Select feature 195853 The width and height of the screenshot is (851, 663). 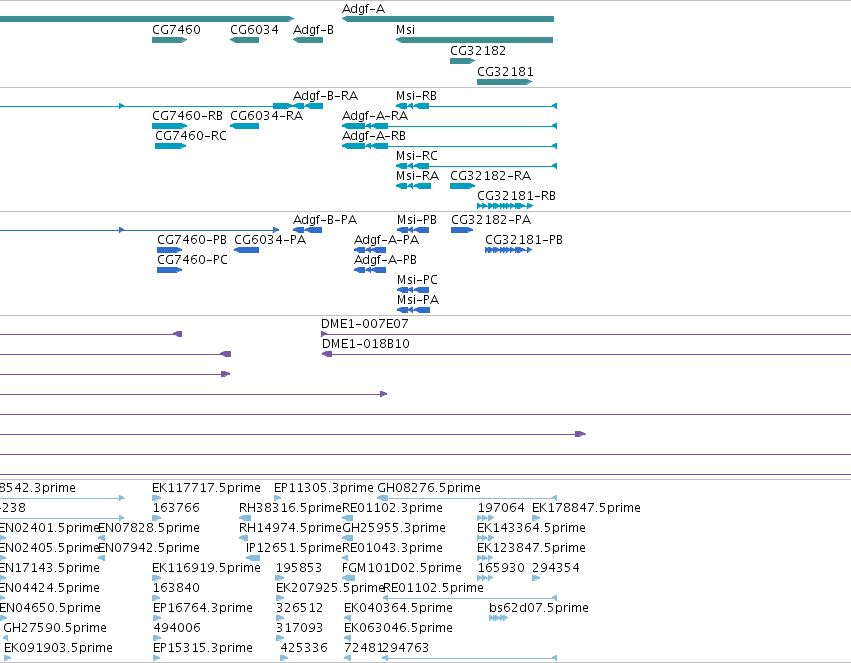(x=299, y=568)
